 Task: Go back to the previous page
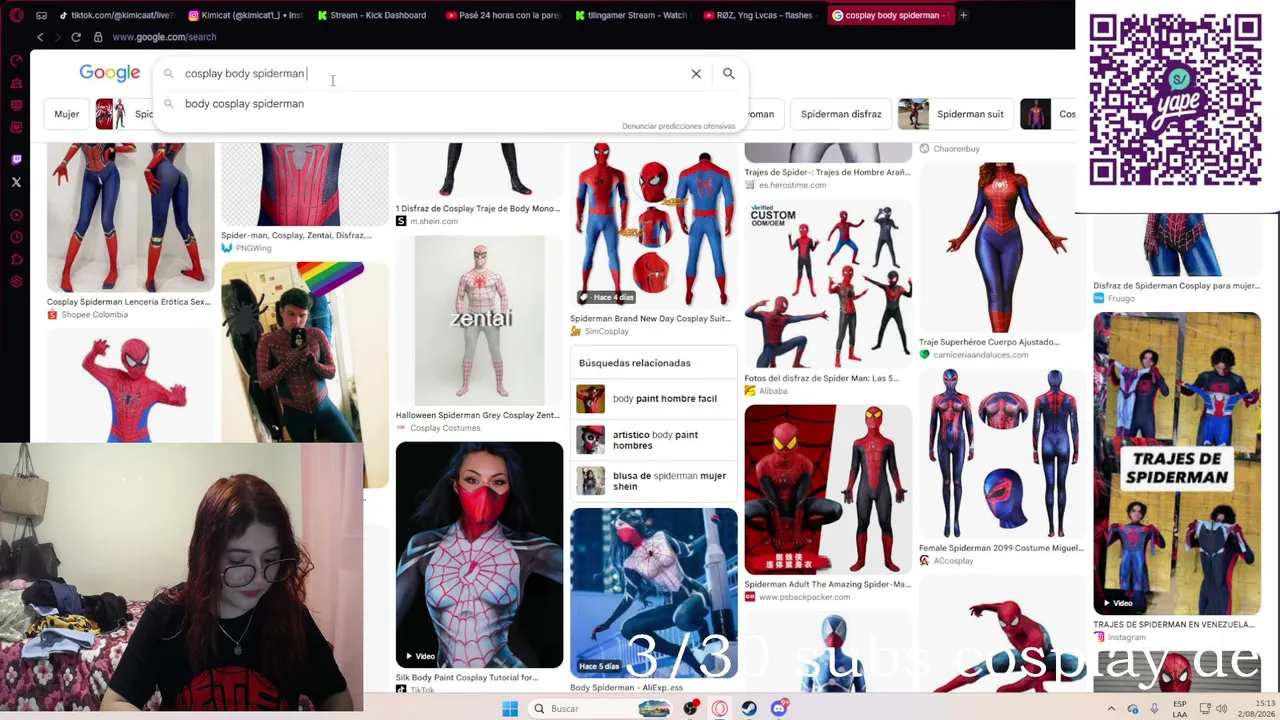pyautogui.click(x=40, y=37)
